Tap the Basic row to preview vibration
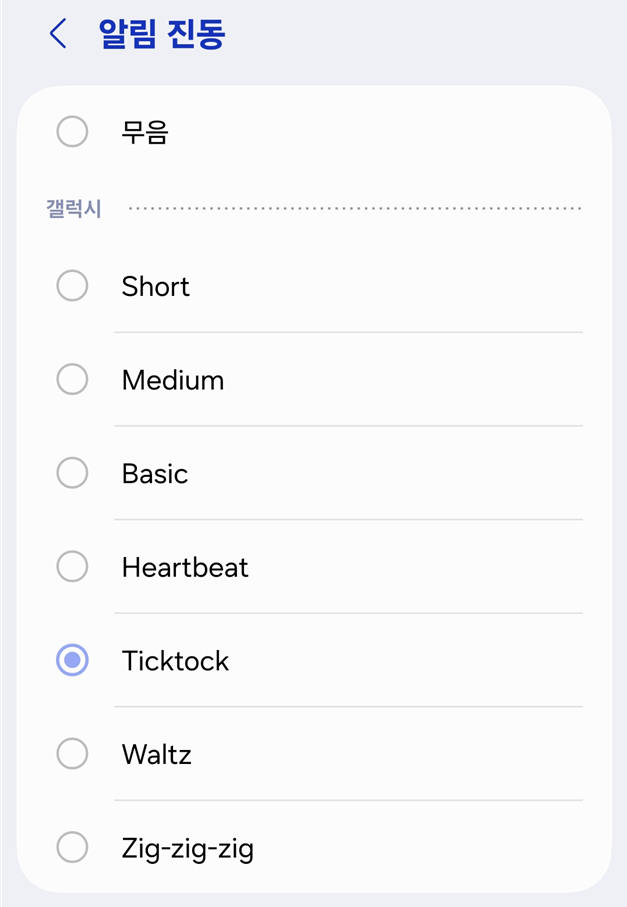 click(300, 473)
